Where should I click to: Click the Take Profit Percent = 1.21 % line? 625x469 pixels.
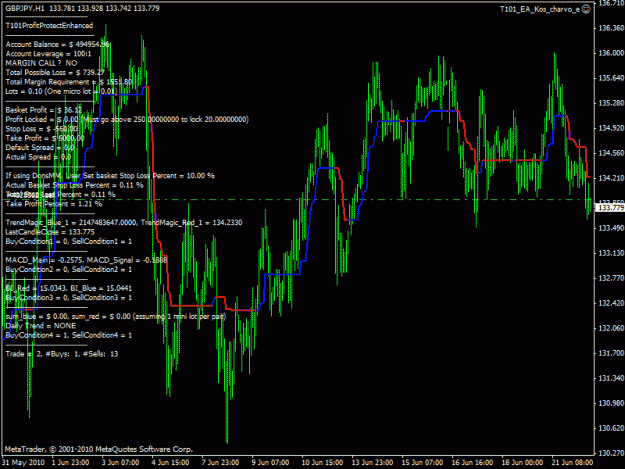pyautogui.click(x=54, y=204)
